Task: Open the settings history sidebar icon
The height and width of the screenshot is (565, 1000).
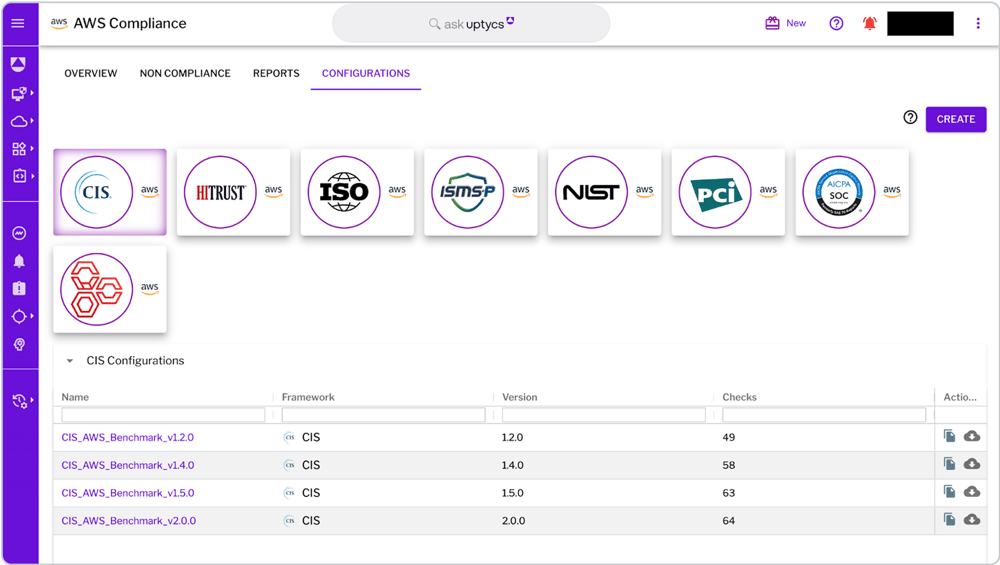Action: click(x=20, y=401)
